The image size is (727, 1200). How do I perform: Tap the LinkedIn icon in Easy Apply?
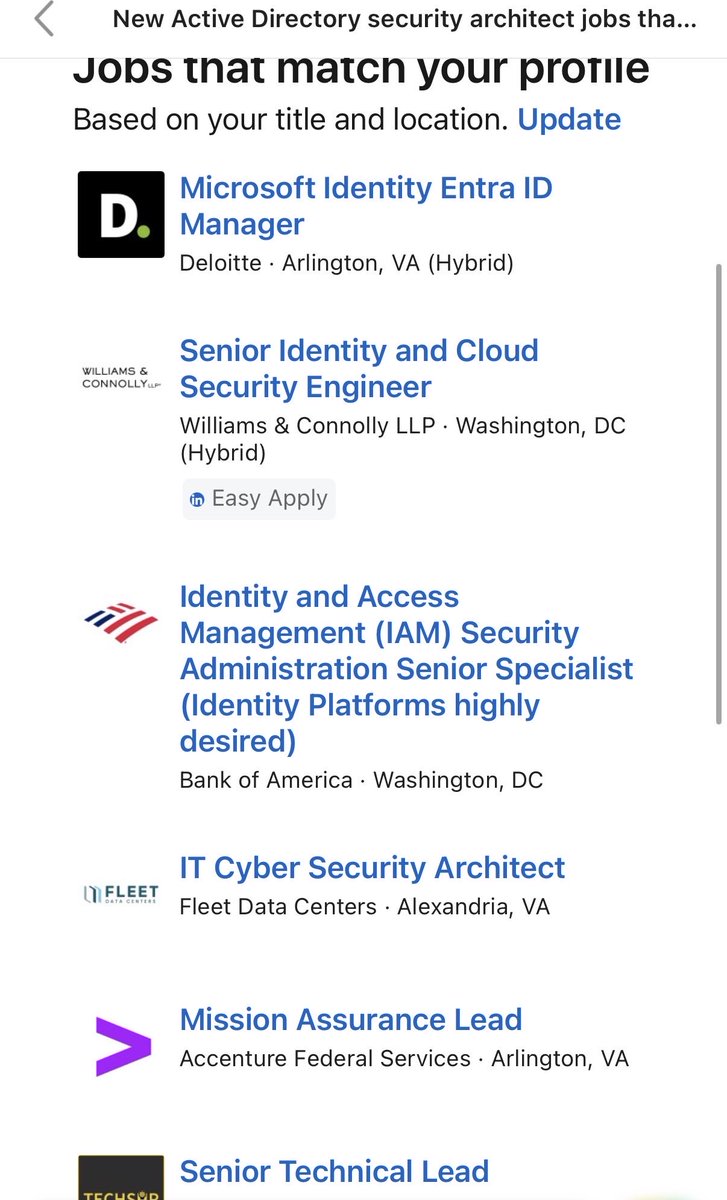[198, 499]
